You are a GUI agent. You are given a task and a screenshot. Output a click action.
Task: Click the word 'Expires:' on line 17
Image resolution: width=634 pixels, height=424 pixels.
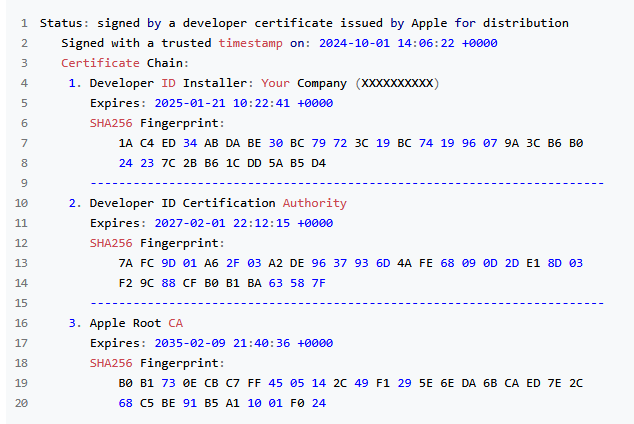pyautogui.click(x=118, y=344)
